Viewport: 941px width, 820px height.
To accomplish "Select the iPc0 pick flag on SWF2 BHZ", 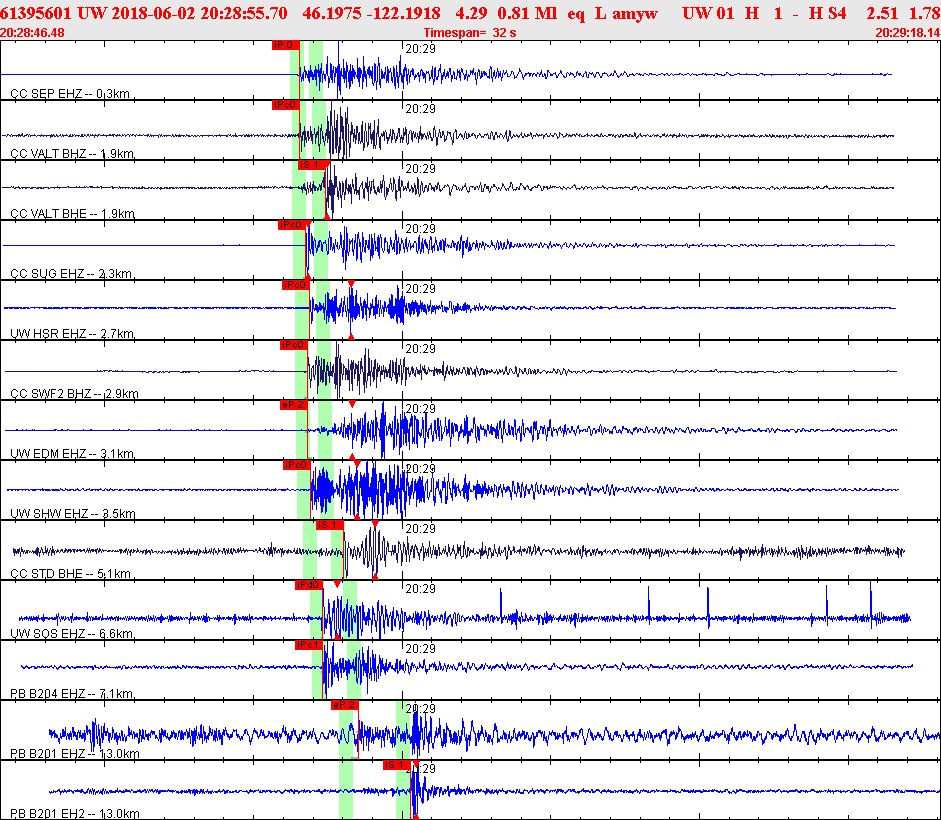I will click(294, 345).
